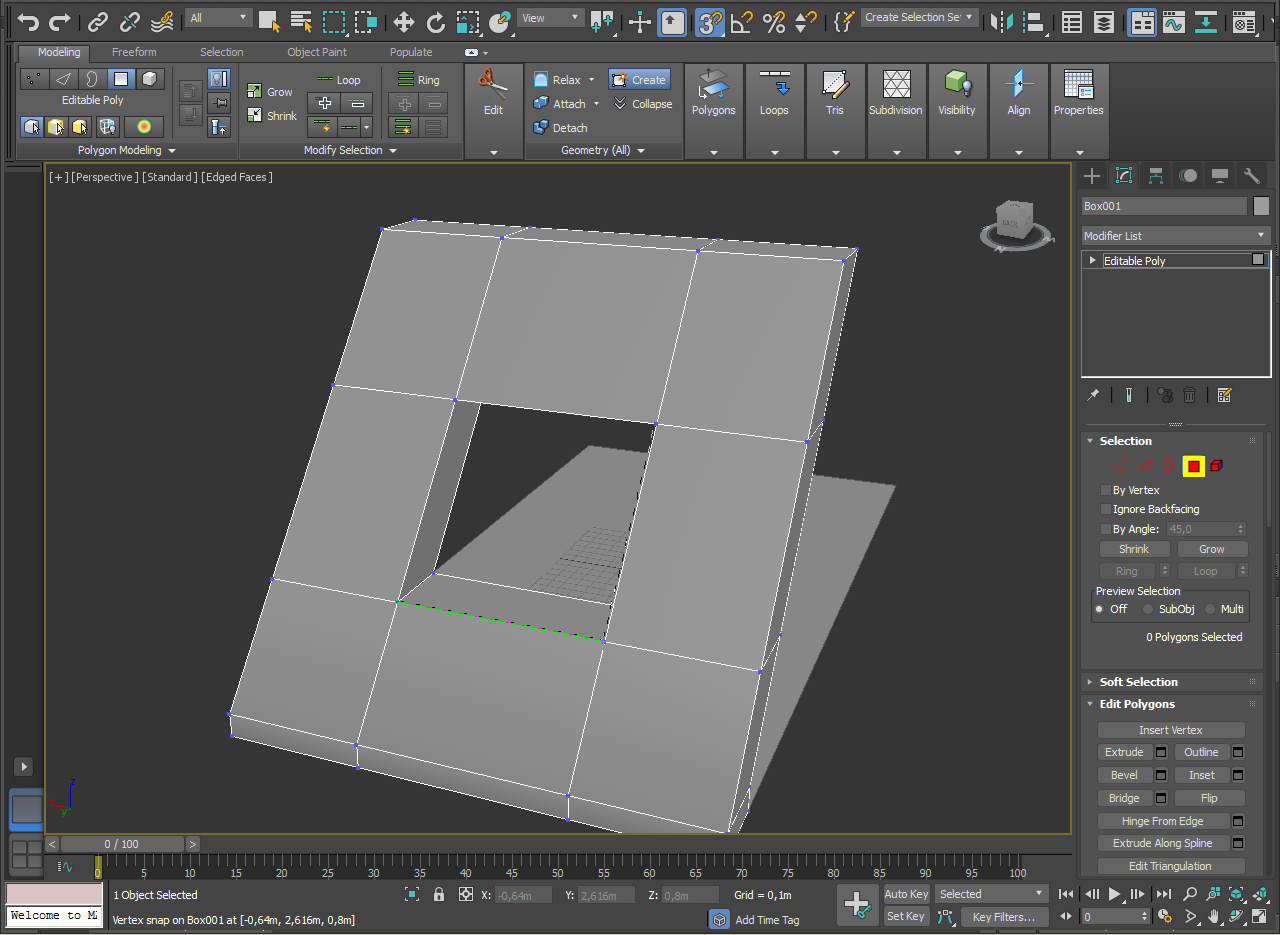Select the Link tool icon
Screen dimensions: 1280x935
pos(97,21)
